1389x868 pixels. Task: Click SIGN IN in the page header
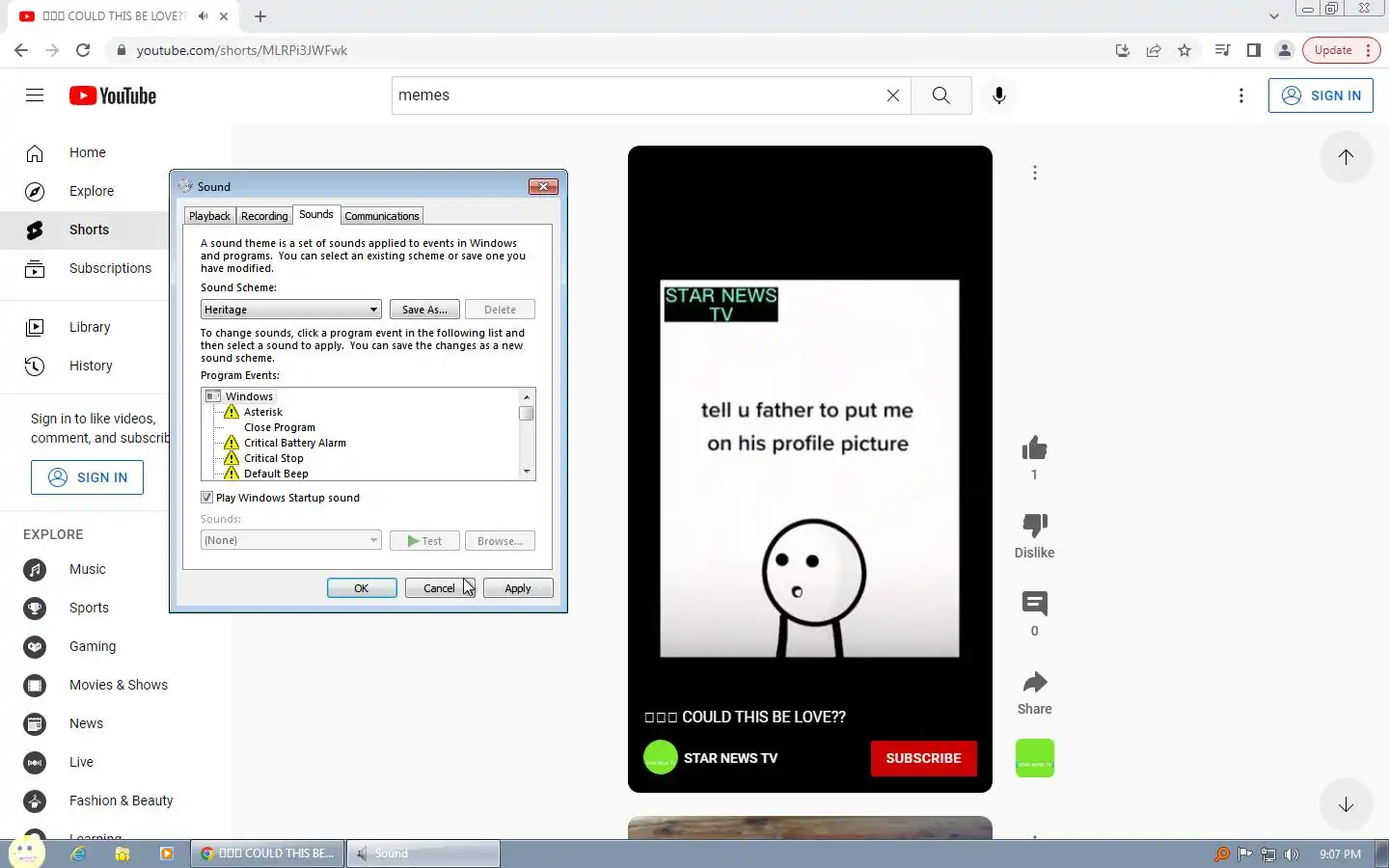1321,95
